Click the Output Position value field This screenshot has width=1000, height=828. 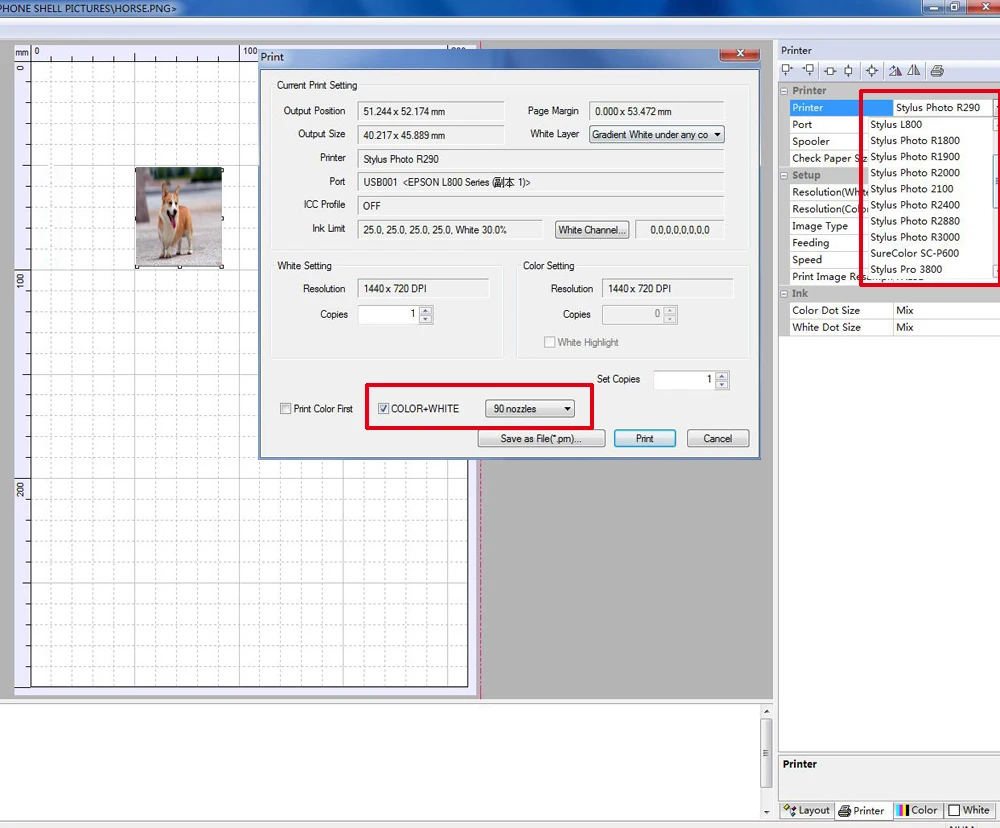(430, 111)
